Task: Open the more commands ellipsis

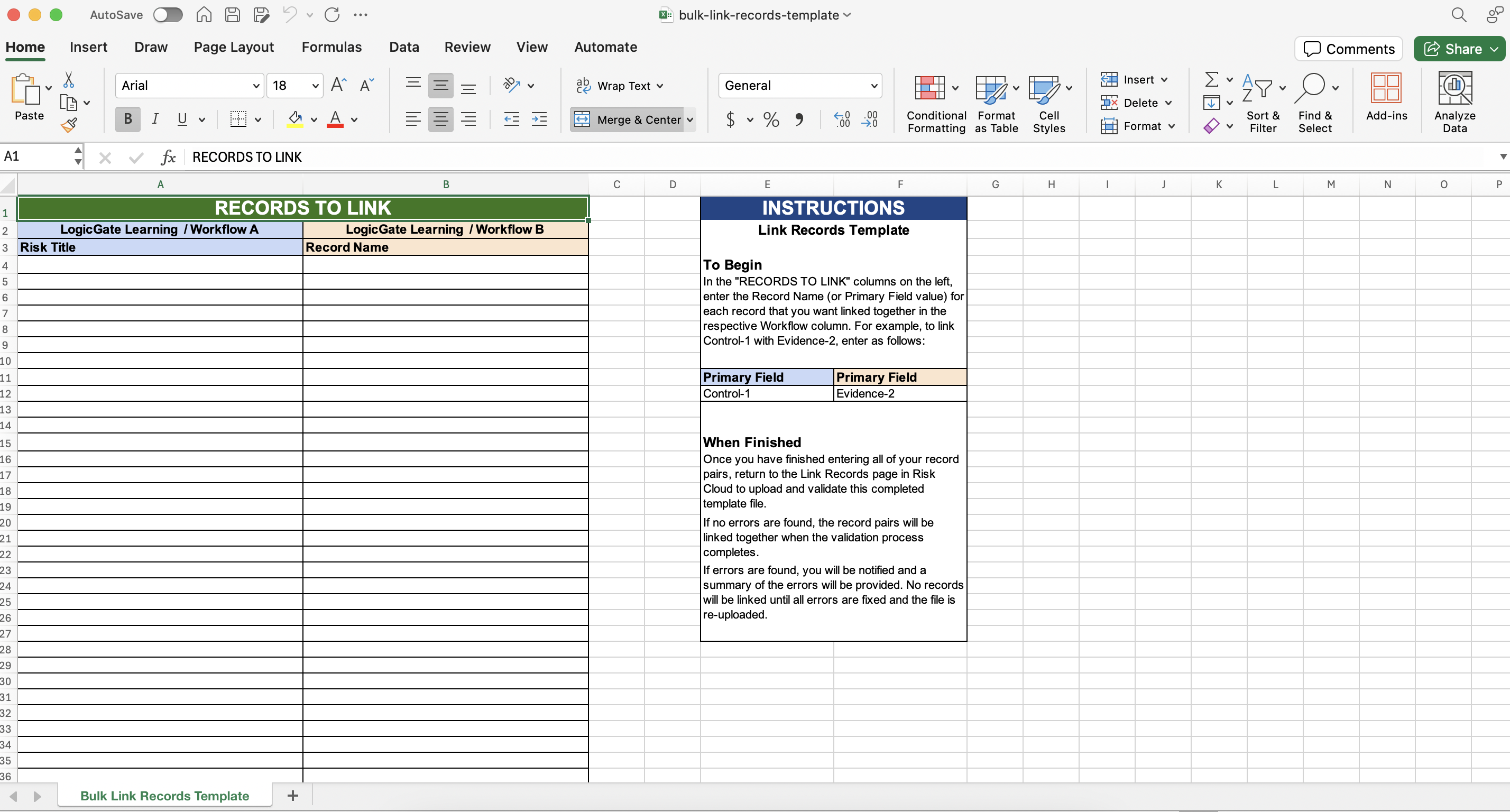Action: coord(361,15)
